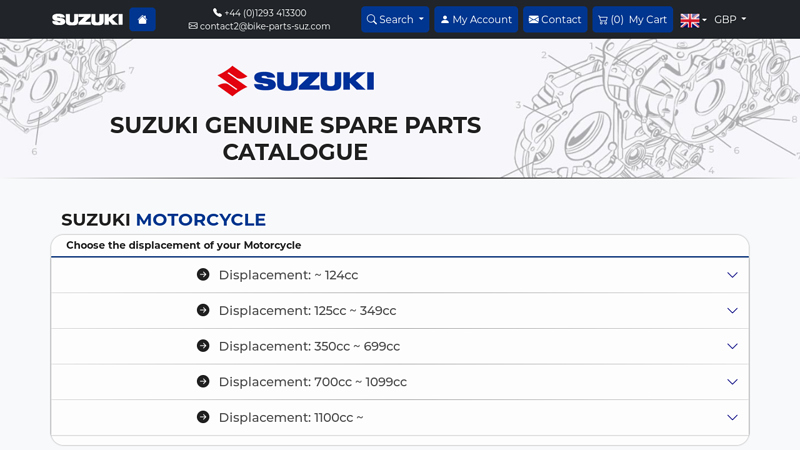View My Cart with (0) items
Viewport: 800px width, 450px height.
click(633, 19)
